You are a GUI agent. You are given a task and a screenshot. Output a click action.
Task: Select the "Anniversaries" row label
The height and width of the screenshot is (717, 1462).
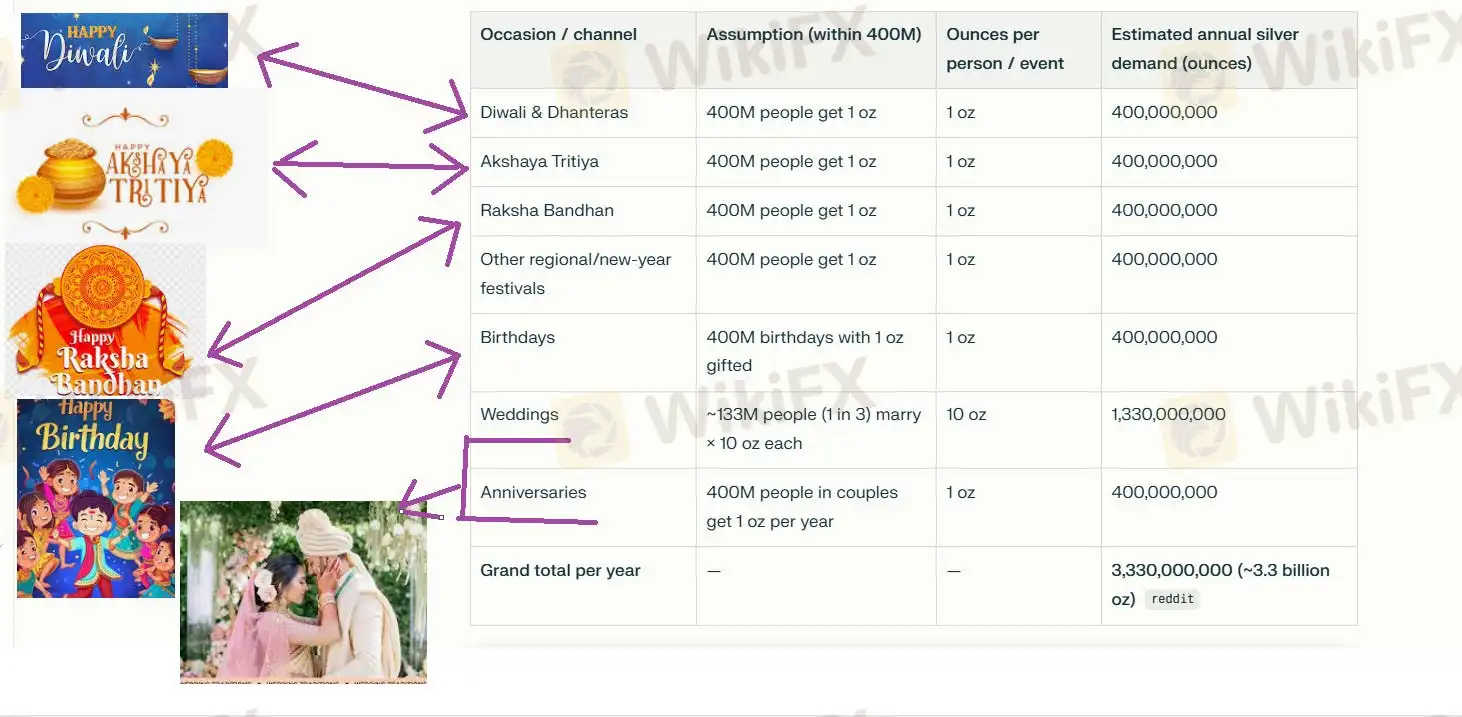[x=533, y=493]
